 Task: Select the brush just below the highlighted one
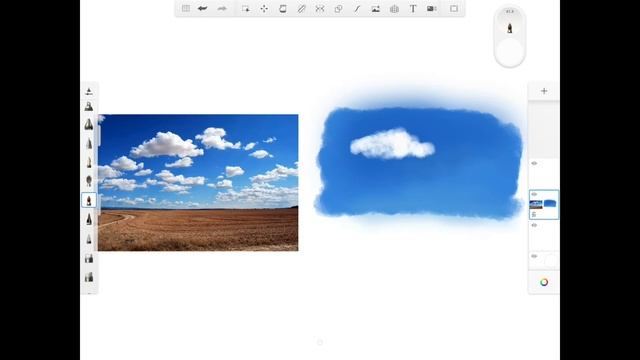click(x=89, y=220)
